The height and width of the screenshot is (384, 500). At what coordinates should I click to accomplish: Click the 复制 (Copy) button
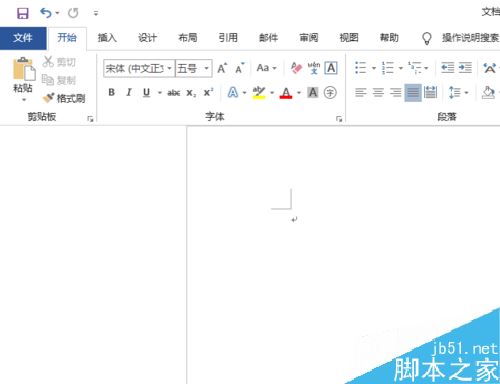point(59,80)
